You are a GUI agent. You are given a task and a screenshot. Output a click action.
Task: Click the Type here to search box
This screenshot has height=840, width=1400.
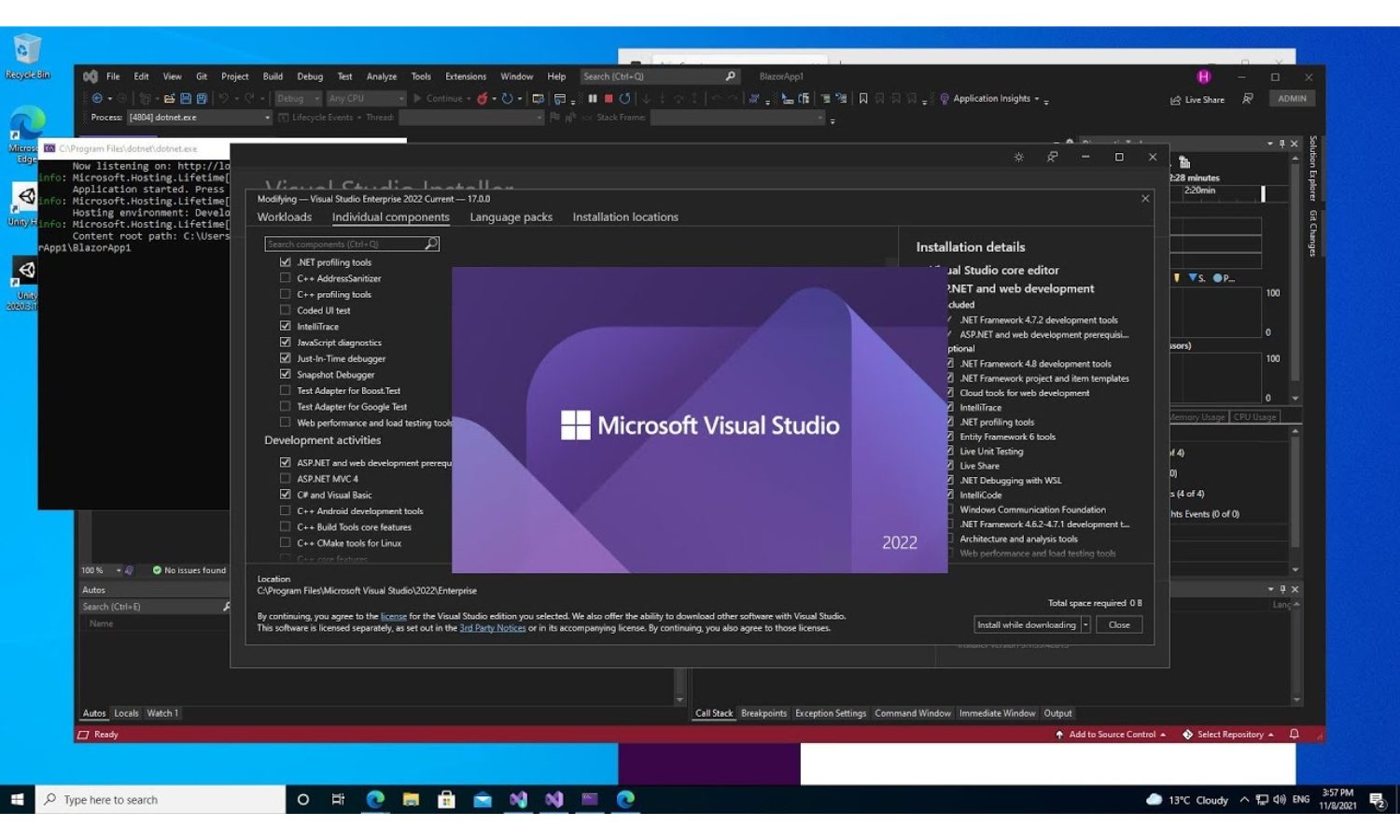(x=161, y=800)
